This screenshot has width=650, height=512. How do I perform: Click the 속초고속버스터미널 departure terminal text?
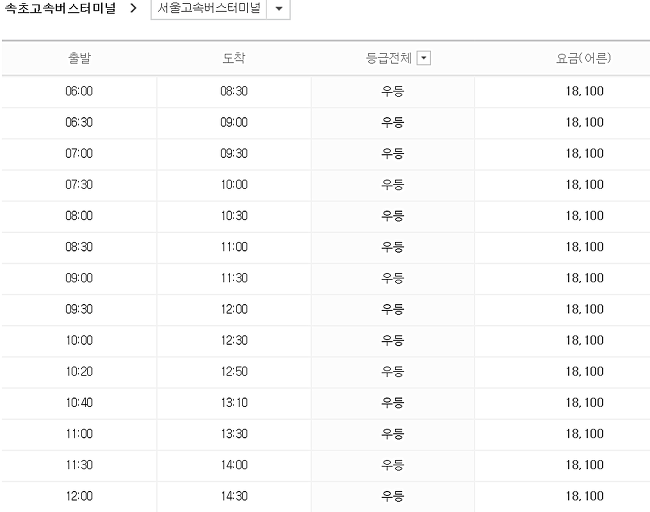[x=60, y=8]
